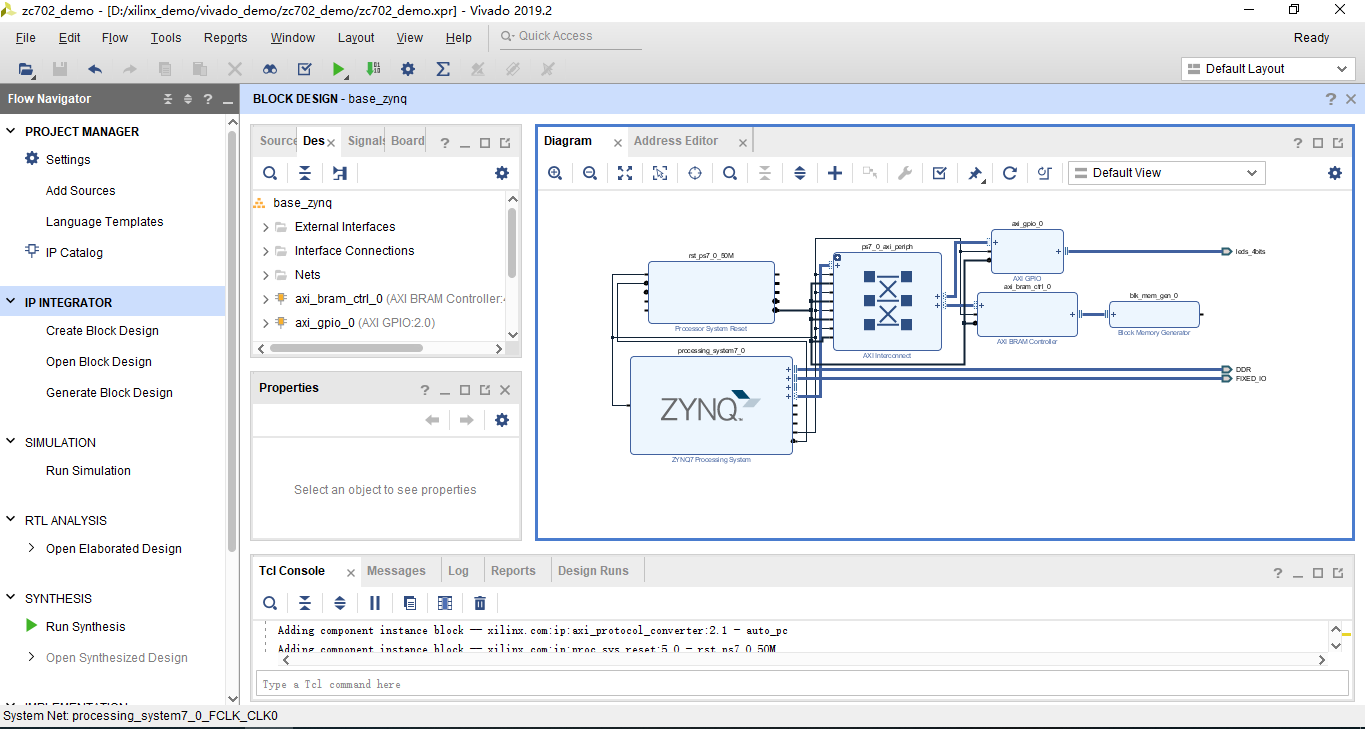The height and width of the screenshot is (729, 1365).
Task: Regenerate layout refresh icon in Diagram
Action: (x=1010, y=173)
